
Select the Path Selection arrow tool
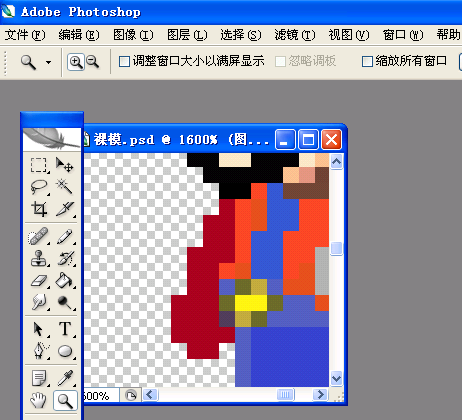click(39, 329)
